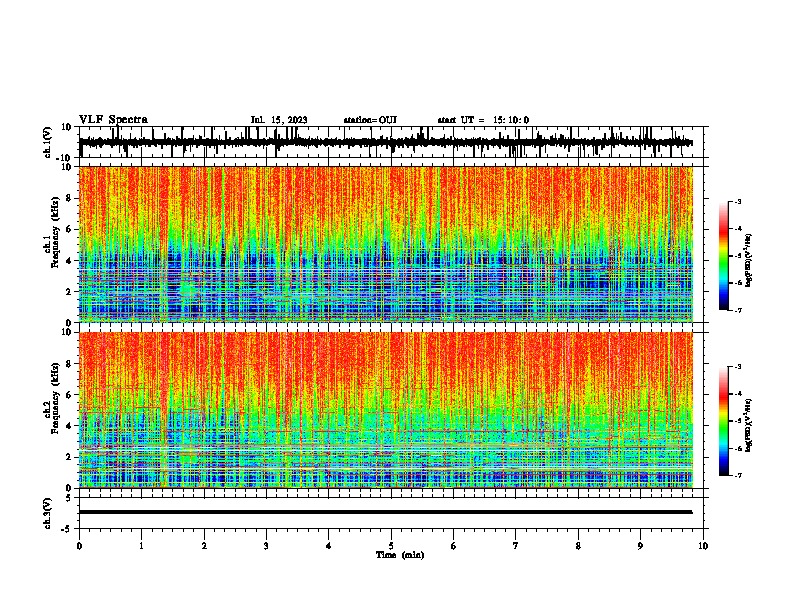Click ch.2 frequency axis tick "4"
This screenshot has height=612, width=792.
point(70,426)
